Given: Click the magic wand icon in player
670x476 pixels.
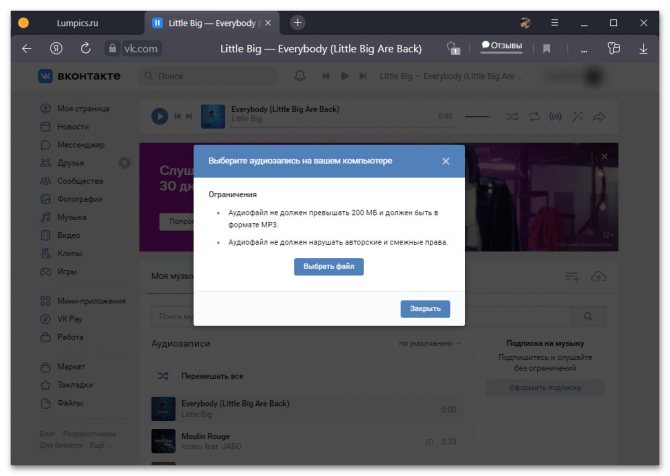Looking at the screenshot, I should [x=577, y=116].
